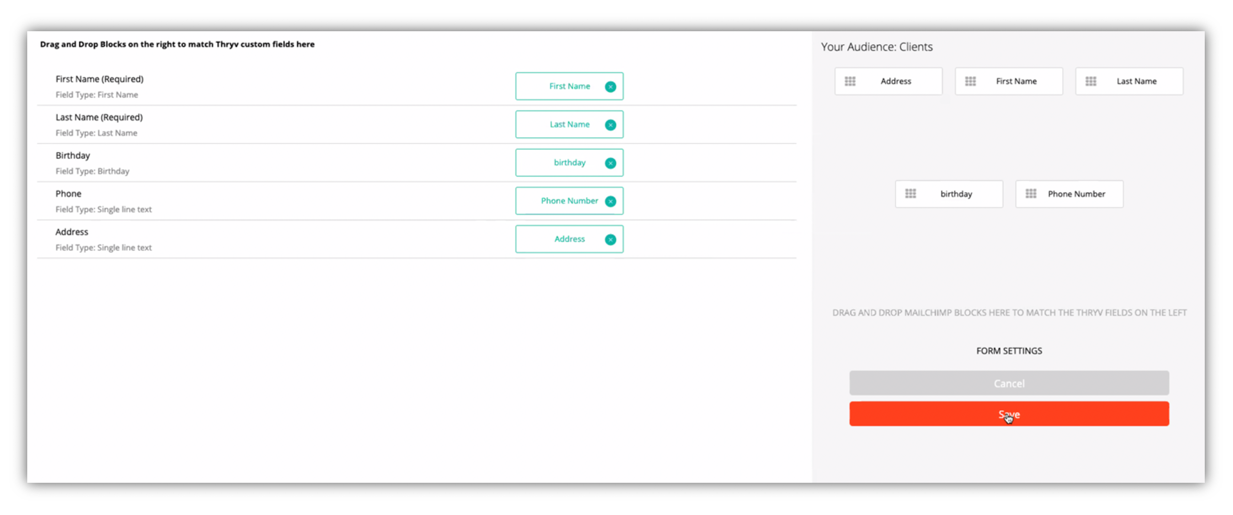
Task: Click the Address block grid handle icon
Action: point(850,81)
